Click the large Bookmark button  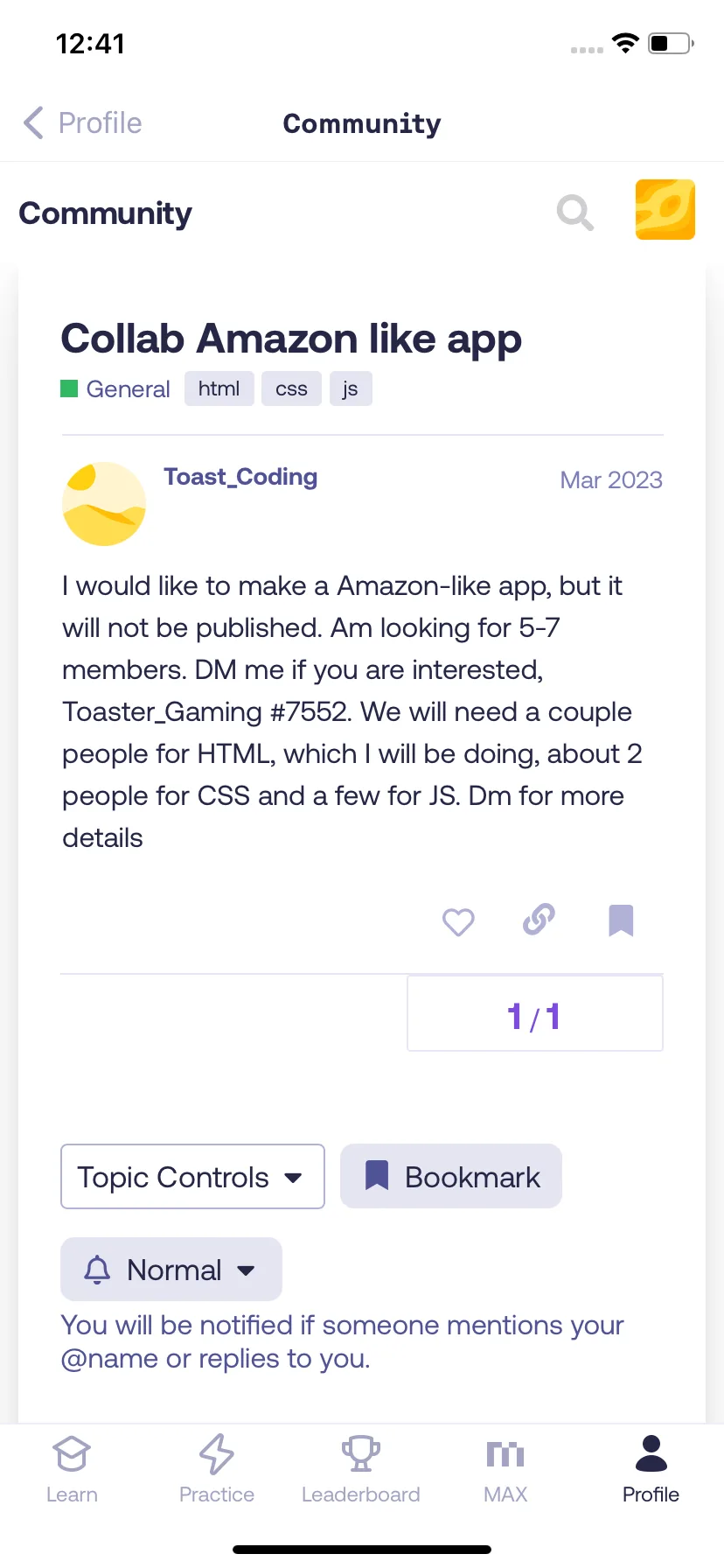(x=451, y=1177)
